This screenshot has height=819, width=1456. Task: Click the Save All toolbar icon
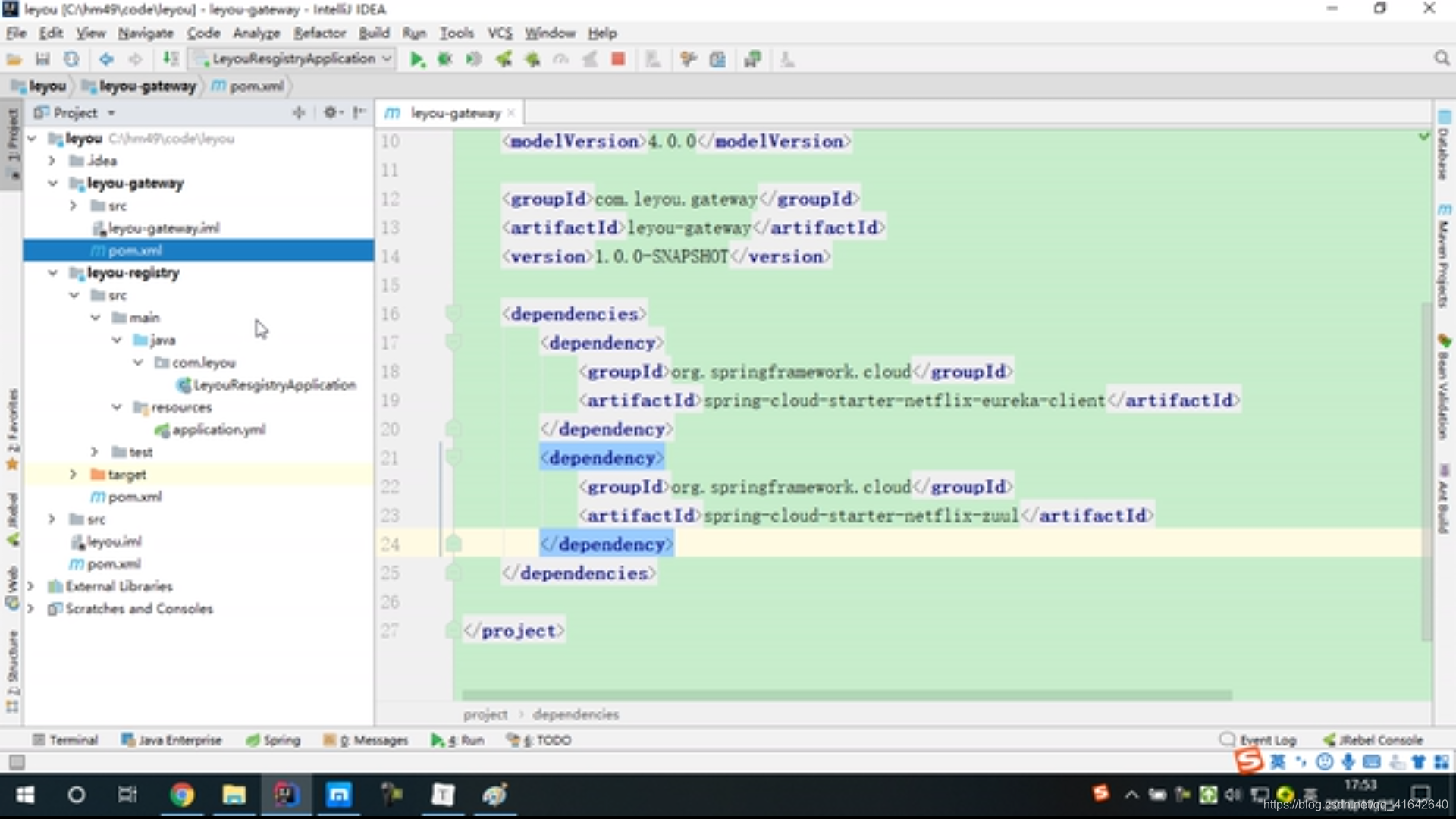coord(42,59)
